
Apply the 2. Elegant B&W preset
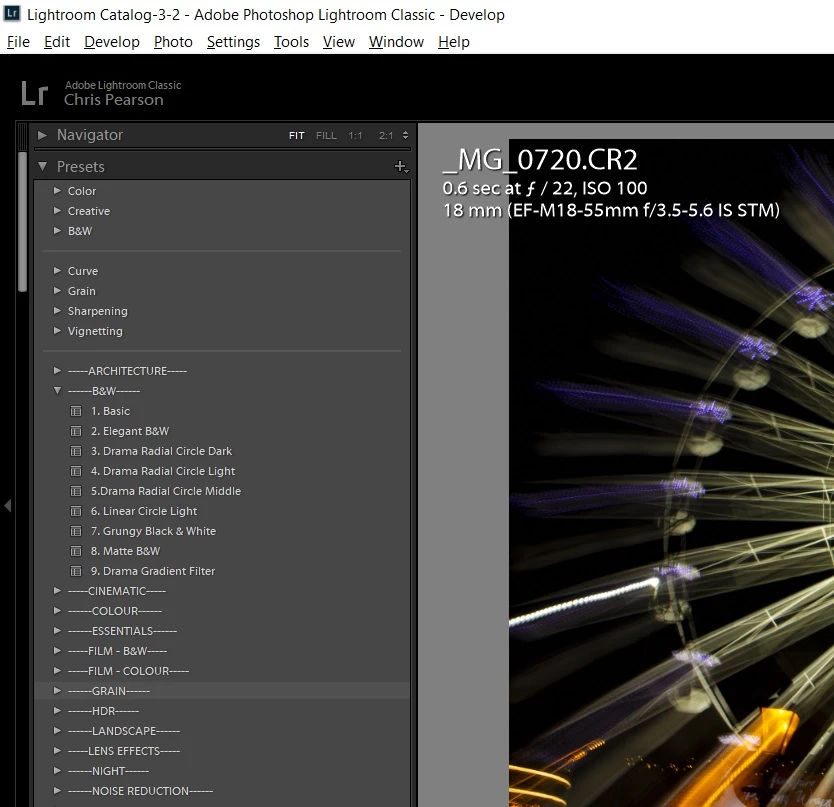[x=130, y=431]
